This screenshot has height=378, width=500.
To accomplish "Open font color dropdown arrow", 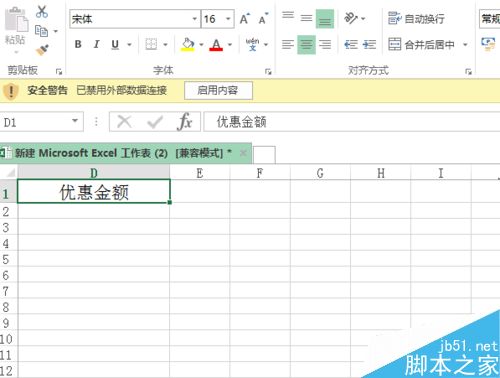I will click(230, 44).
